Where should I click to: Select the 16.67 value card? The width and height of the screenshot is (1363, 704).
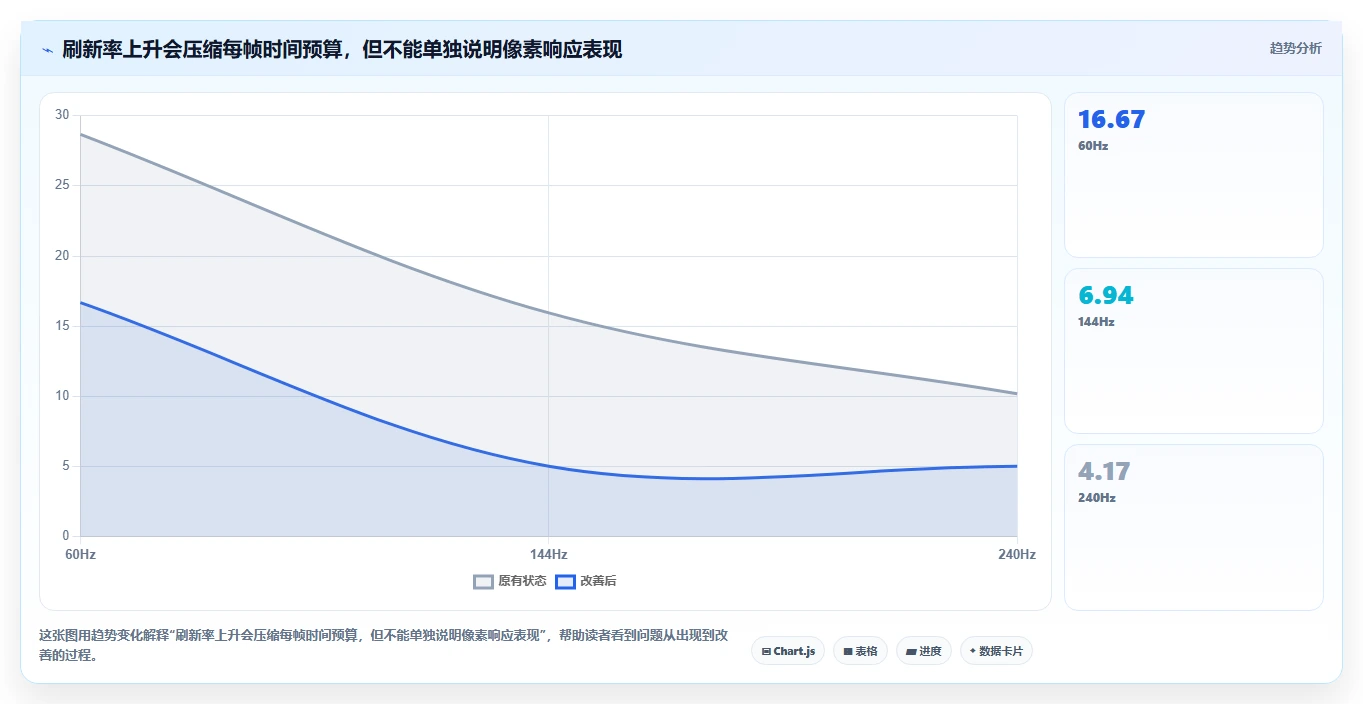click(x=1194, y=175)
